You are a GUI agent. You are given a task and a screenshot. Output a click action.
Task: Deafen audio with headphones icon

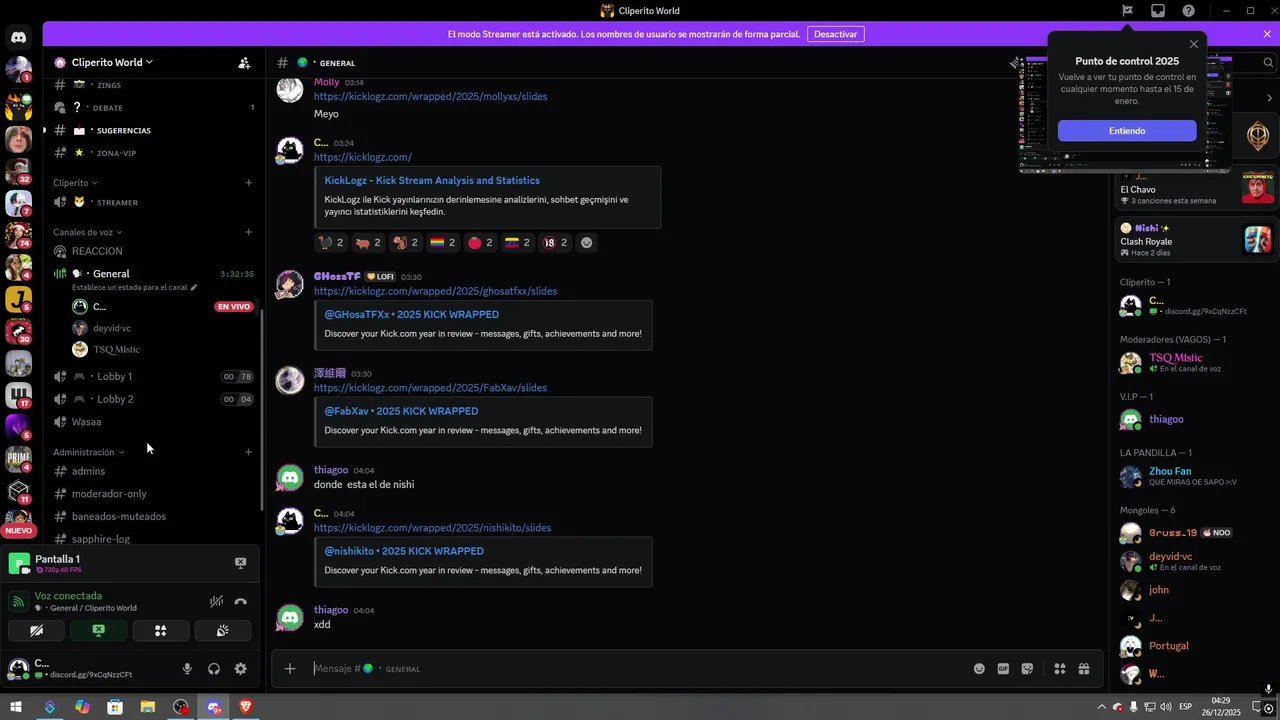point(213,669)
